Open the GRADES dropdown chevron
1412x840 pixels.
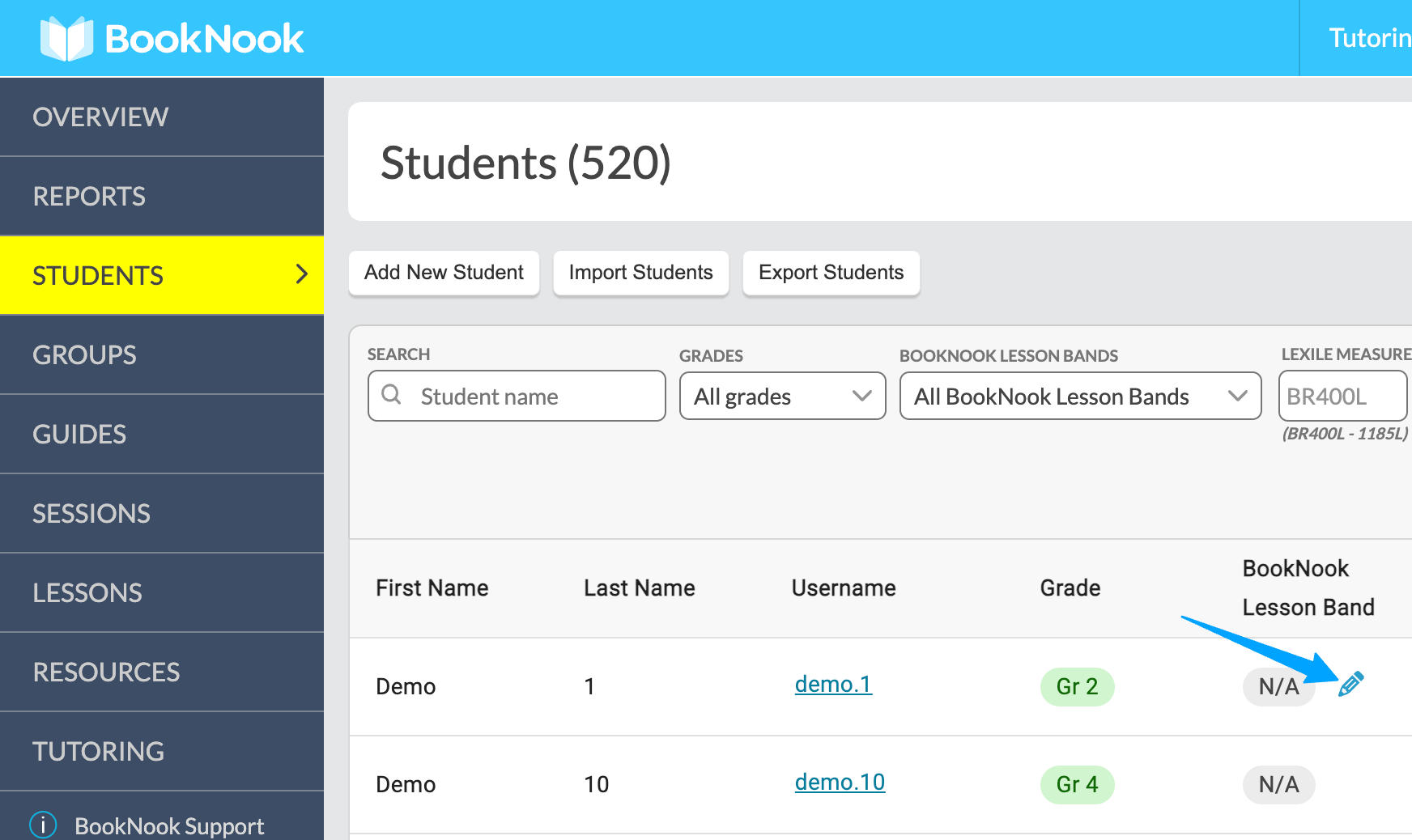coord(861,397)
